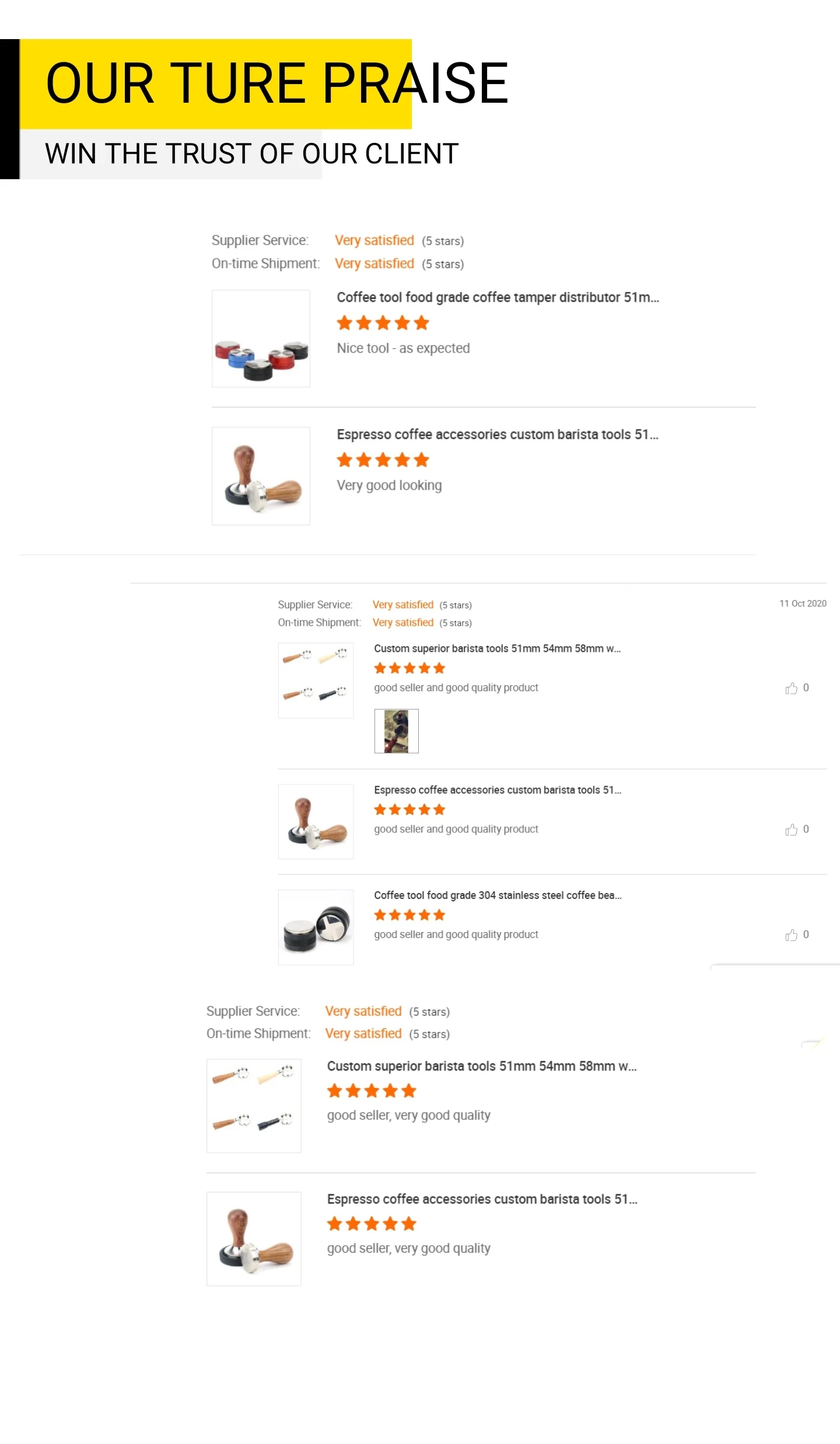Like the middle Espresso coffee accessories review
The width and height of the screenshot is (840, 1444).
tap(791, 829)
